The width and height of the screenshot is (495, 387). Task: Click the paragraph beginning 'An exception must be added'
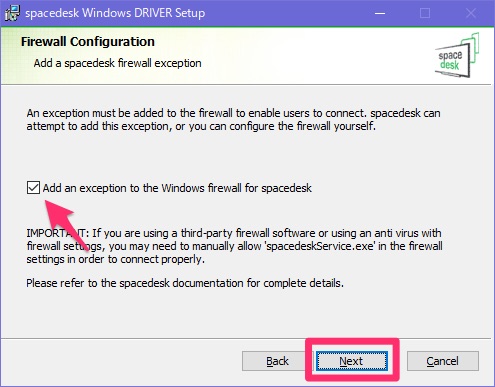tap(233, 119)
